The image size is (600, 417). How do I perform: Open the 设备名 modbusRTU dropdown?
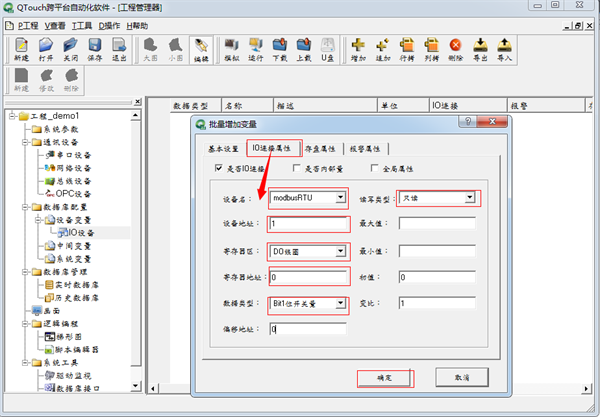(x=342, y=198)
